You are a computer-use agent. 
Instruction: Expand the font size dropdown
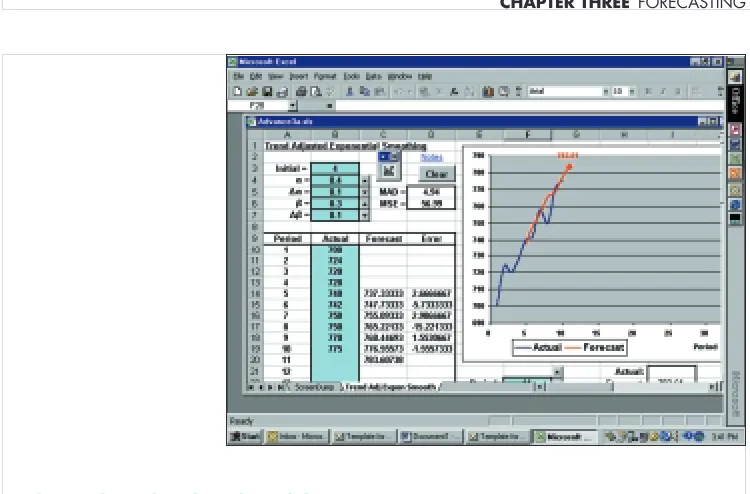[x=632, y=91]
